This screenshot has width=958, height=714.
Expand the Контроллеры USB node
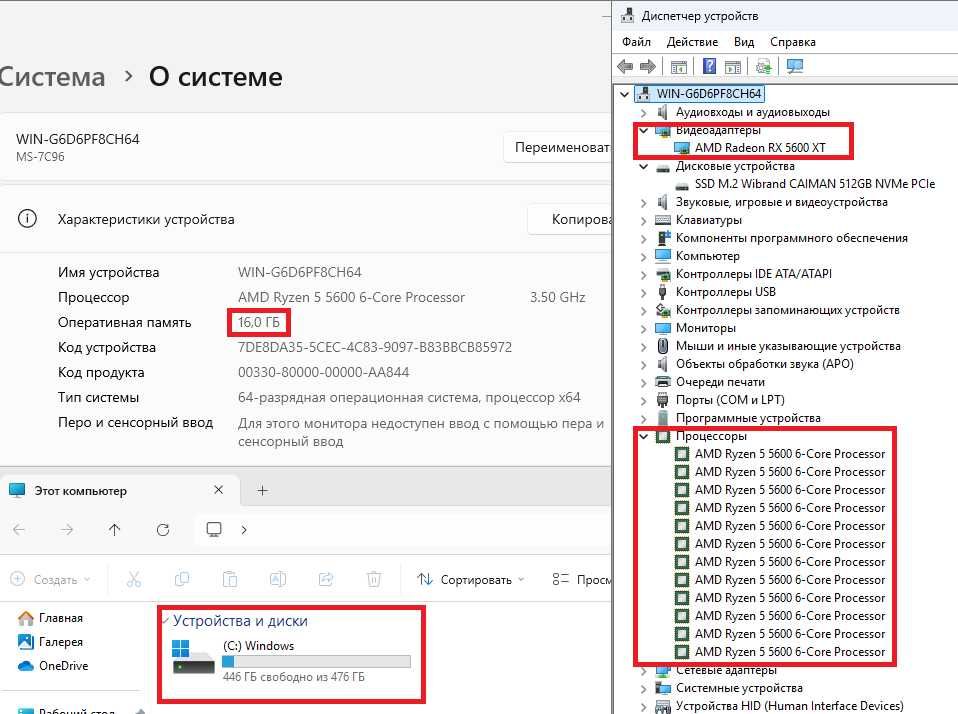click(643, 293)
